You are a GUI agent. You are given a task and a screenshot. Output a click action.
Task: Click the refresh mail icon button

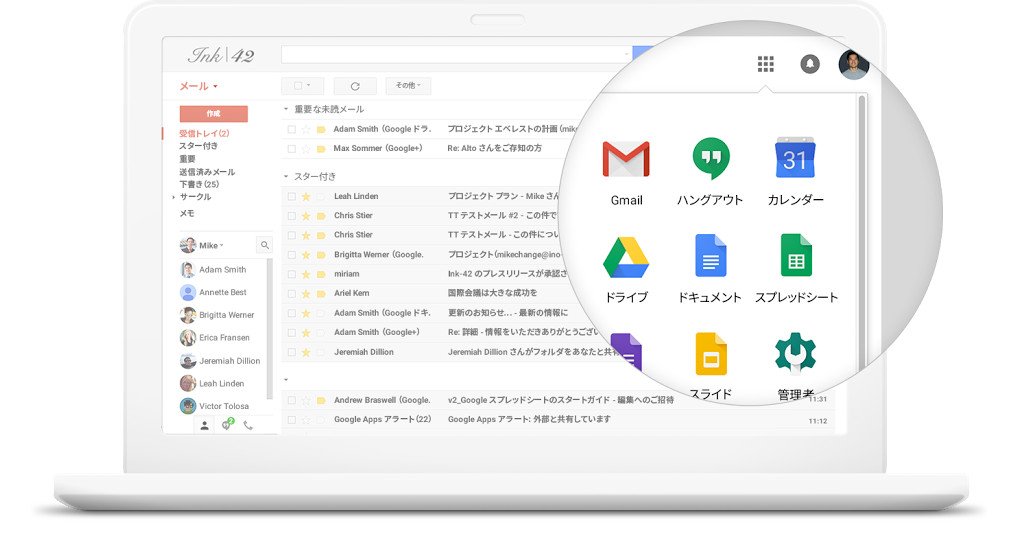pyautogui.click(x=355, y=86)
